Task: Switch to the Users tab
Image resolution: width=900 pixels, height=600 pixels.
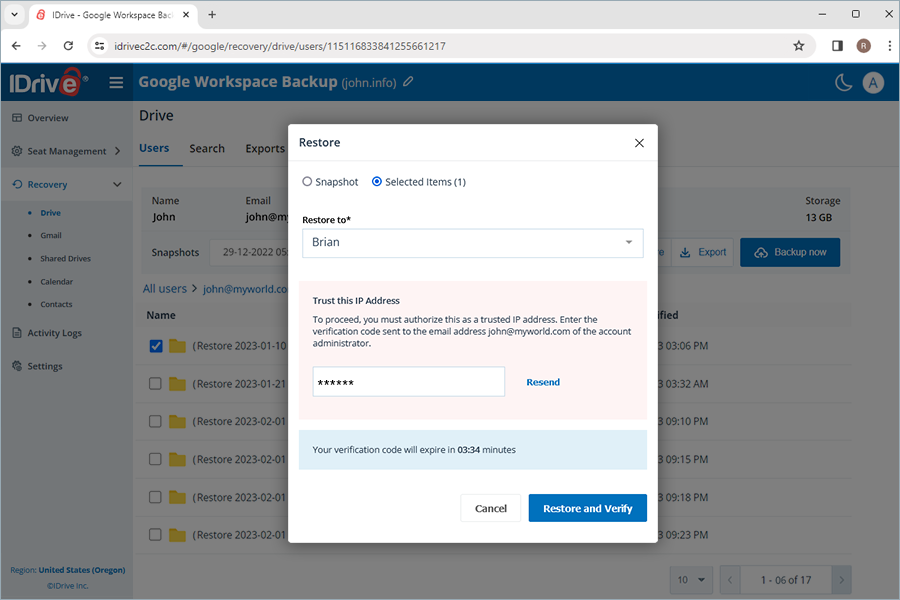Action: (154, 148)
